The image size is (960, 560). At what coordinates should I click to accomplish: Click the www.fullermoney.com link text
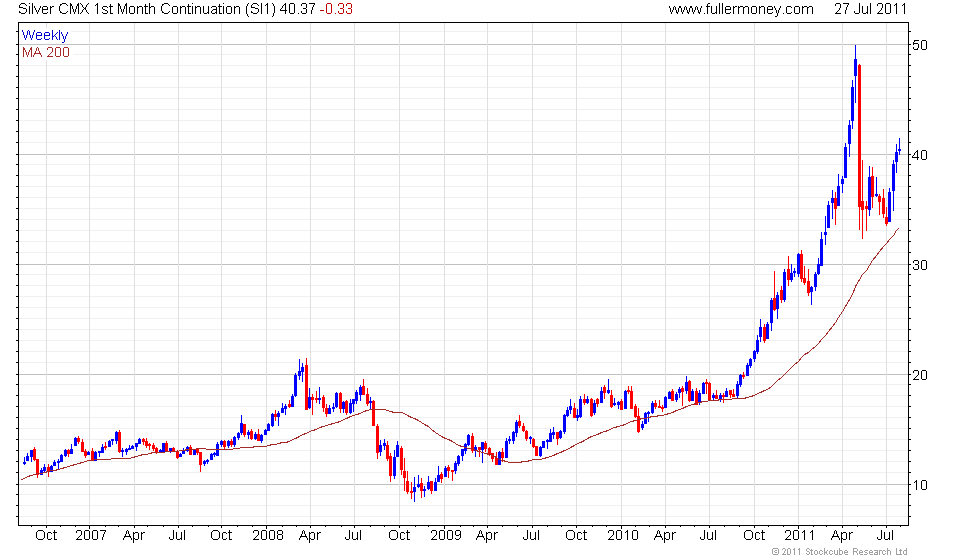(x=741, y=9)
